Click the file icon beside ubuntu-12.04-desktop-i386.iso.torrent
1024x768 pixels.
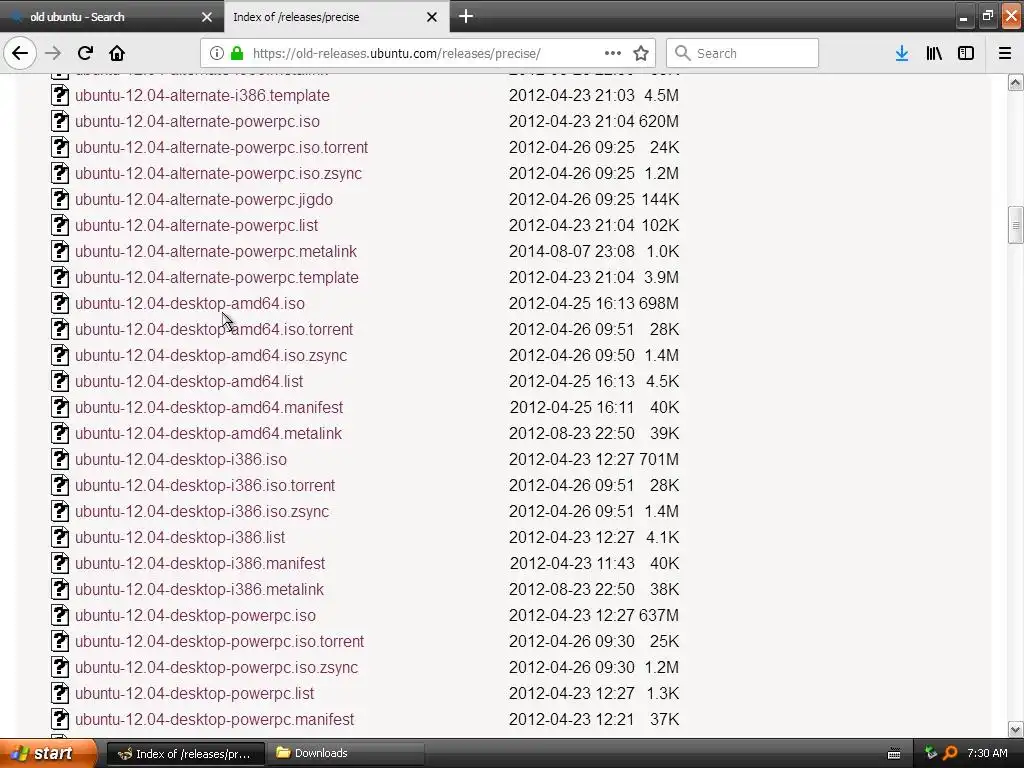coord(60,486)
